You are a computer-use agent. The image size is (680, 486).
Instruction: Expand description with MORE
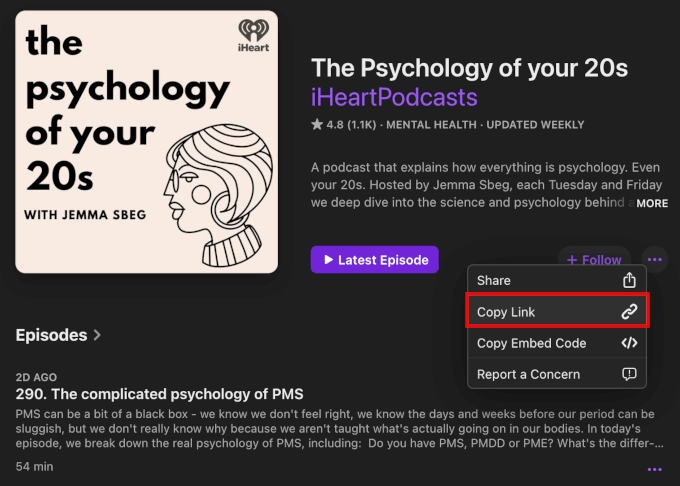(x=651, y=203)
